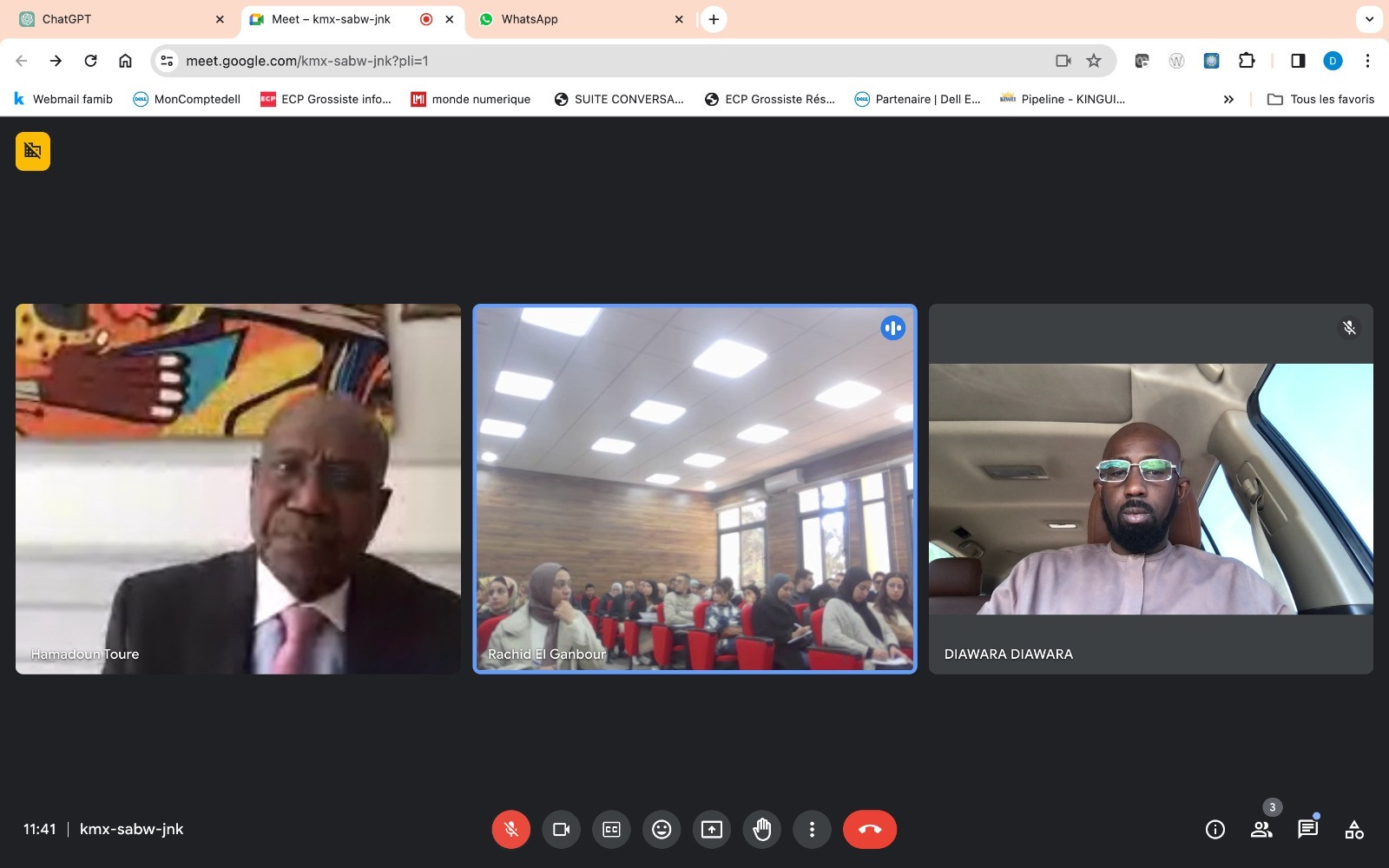Click the yellow visual effects off badge
The width and height of the screenshot is (1389, 868).
[x=33, y=151]
